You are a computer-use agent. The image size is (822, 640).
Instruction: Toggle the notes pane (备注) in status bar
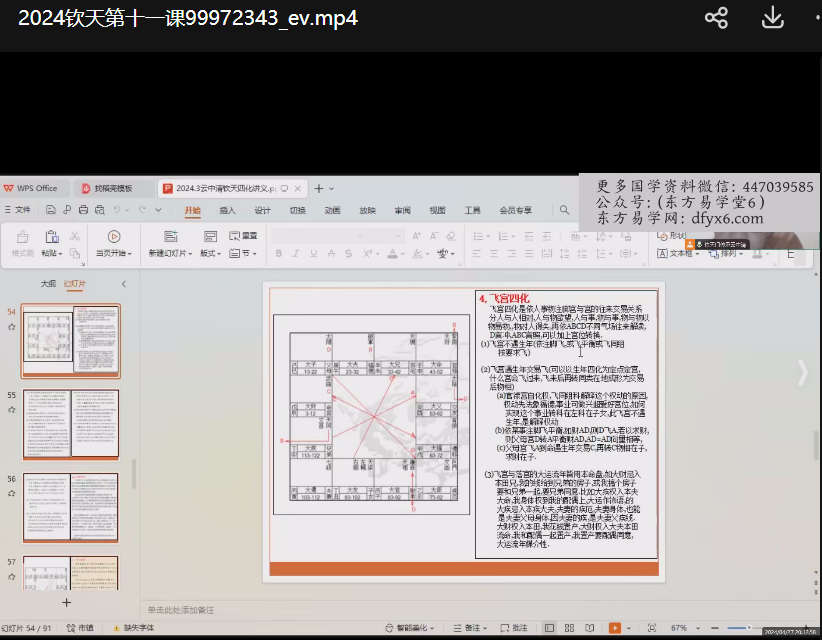[x=470, y=628]
